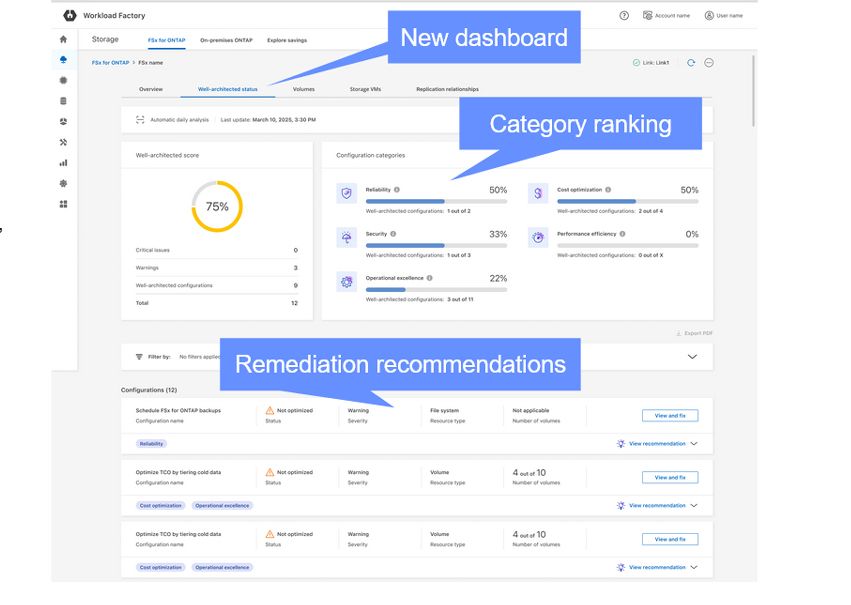Switch to On-premises ONTAP tab
851x605 pixels.
click(x=226, y=40)
